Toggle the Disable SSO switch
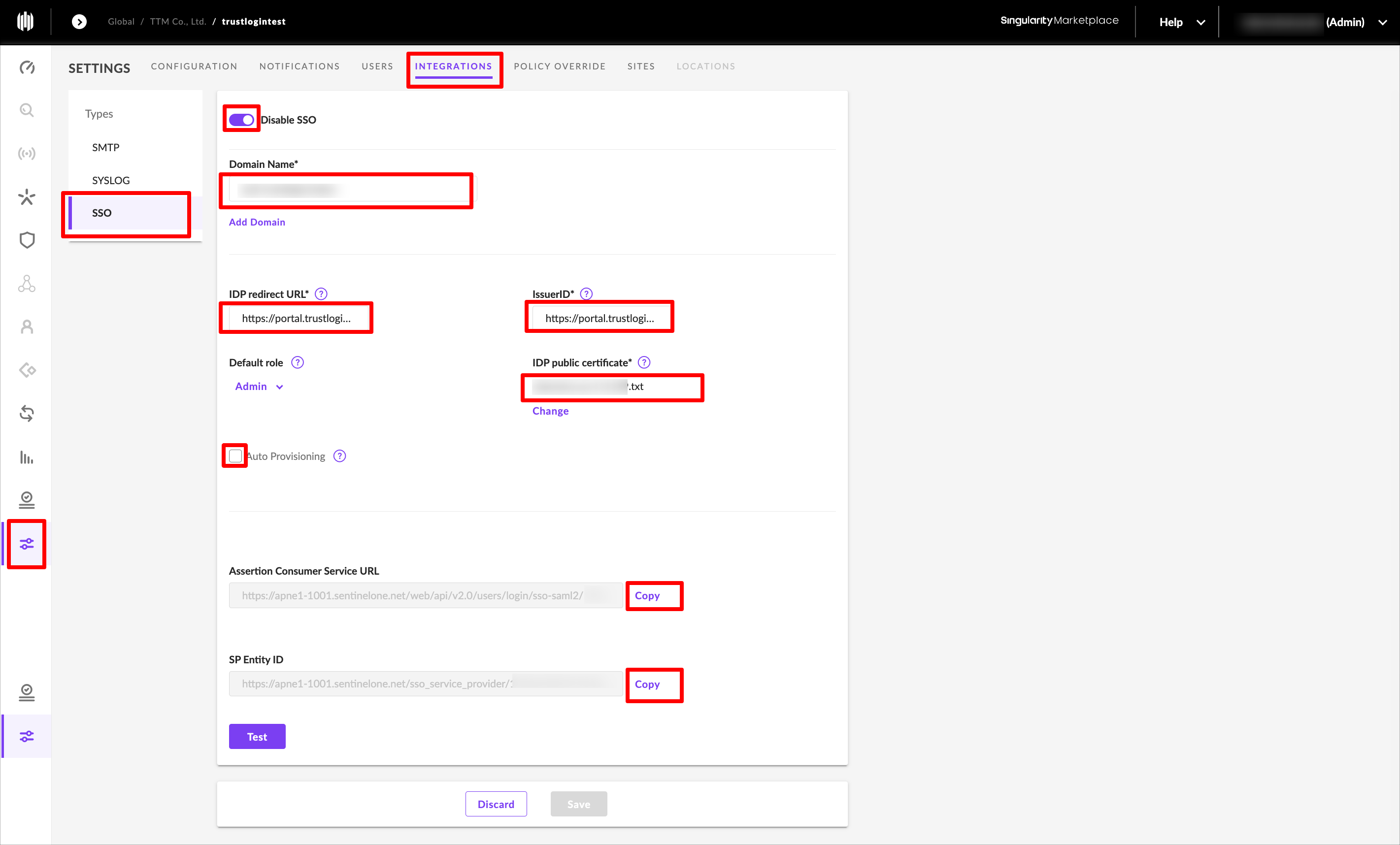The height and width of the screenshot is (845, 1400). pyautogui.click(x=241, y=120)
